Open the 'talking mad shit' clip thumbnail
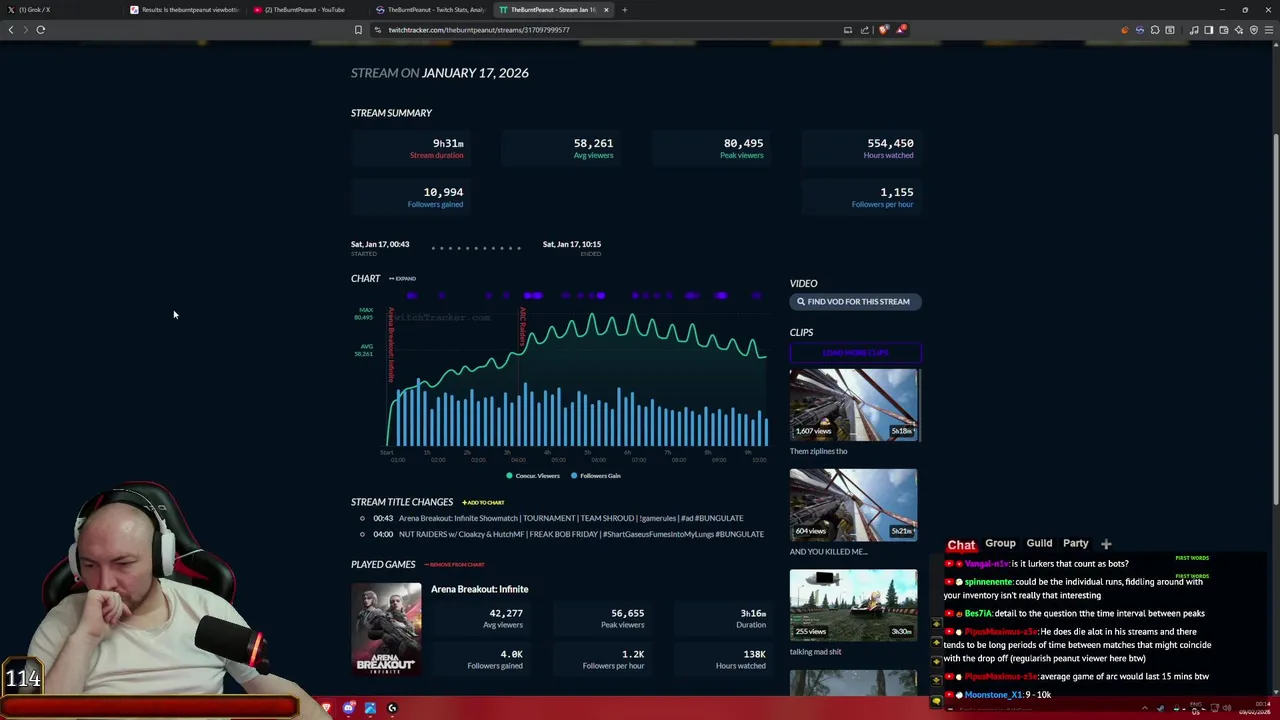 pos(853,605)
